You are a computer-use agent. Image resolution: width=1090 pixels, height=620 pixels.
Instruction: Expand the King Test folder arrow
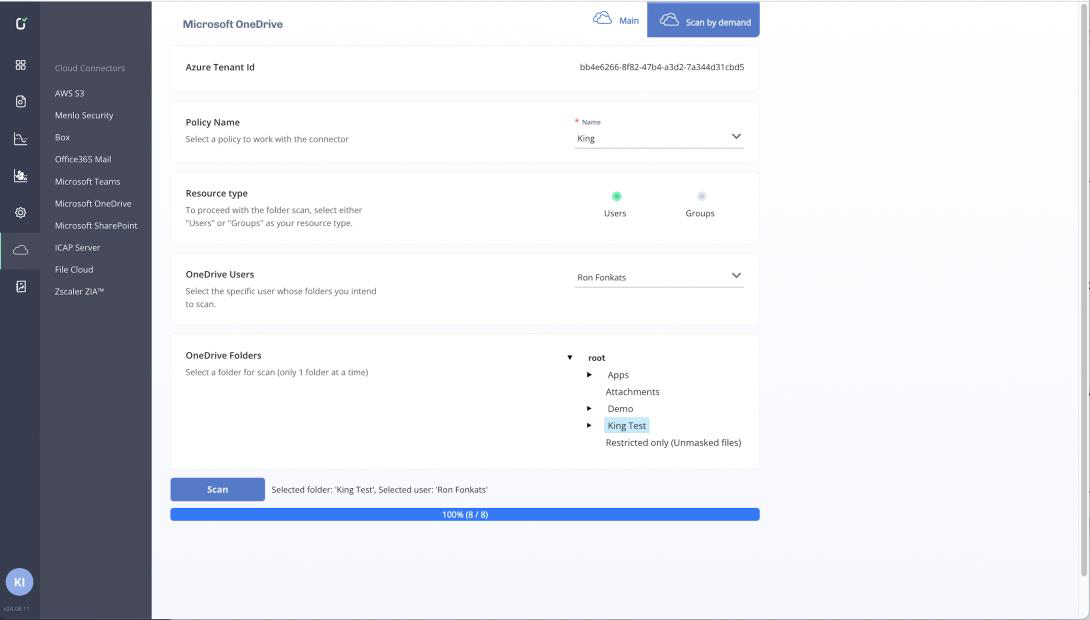click(x=589, y=425)
